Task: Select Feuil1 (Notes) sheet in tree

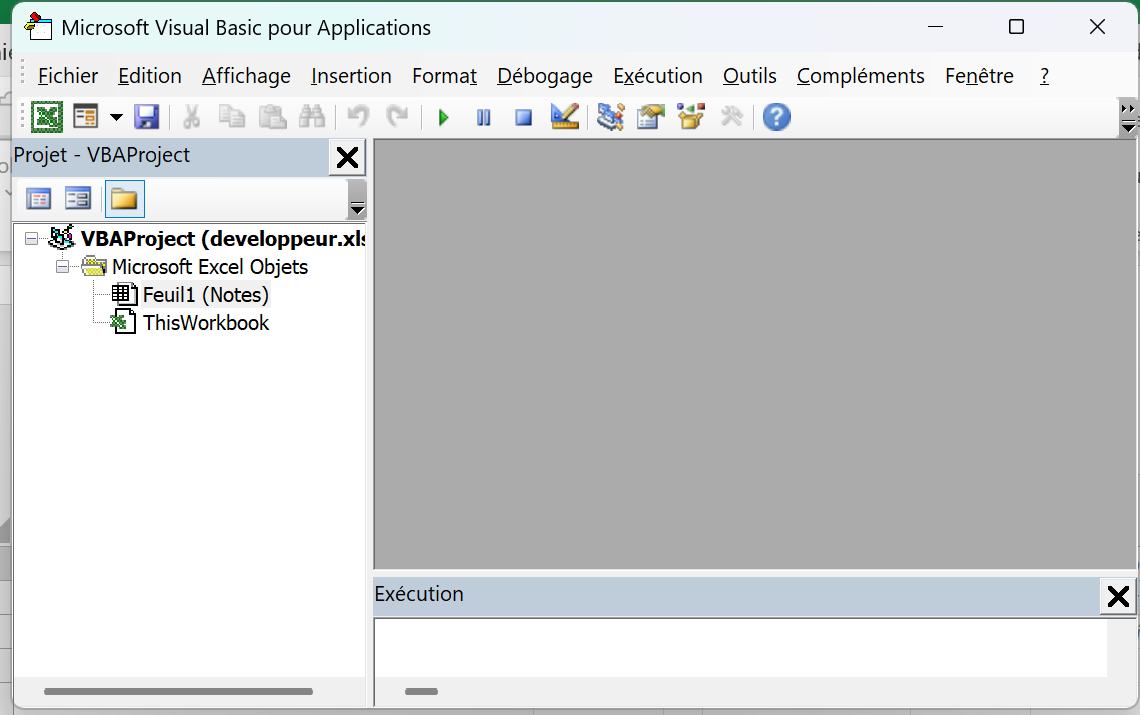Action: pyautogui.click(x=206, y=295)
